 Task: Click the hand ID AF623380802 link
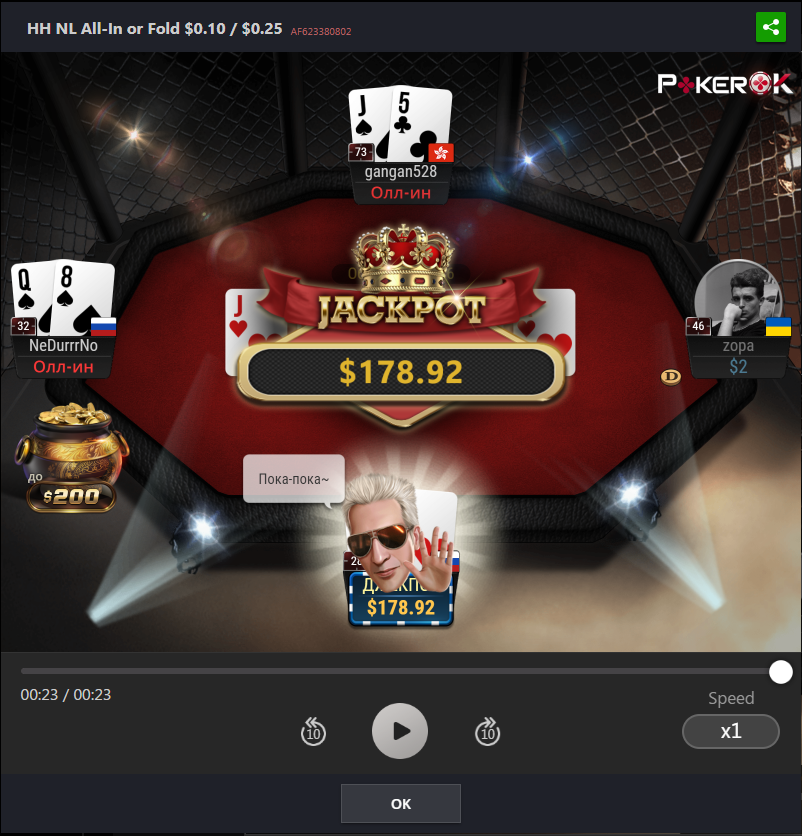pos(321,31)
